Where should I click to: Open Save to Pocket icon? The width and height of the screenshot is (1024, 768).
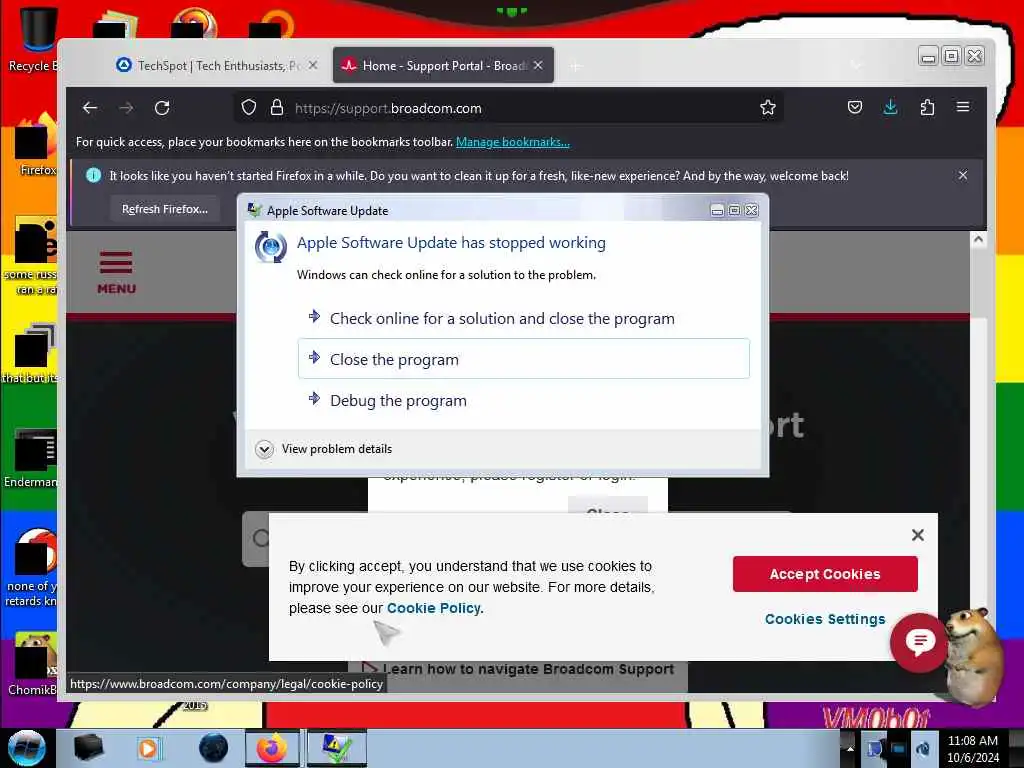(855, 107)
